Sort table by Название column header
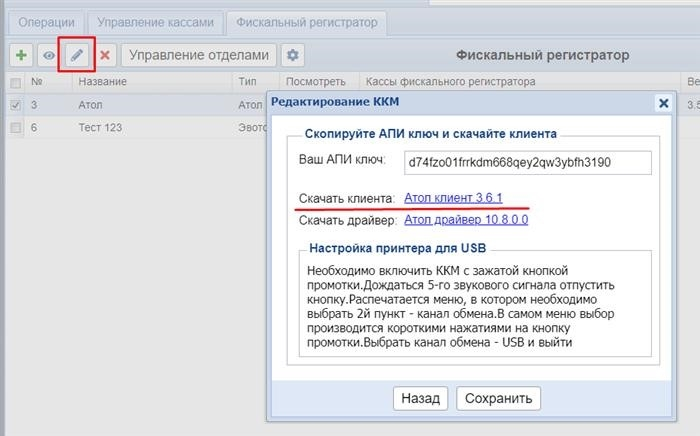Viewport: 700px width, 436px height. pos(103,81)
